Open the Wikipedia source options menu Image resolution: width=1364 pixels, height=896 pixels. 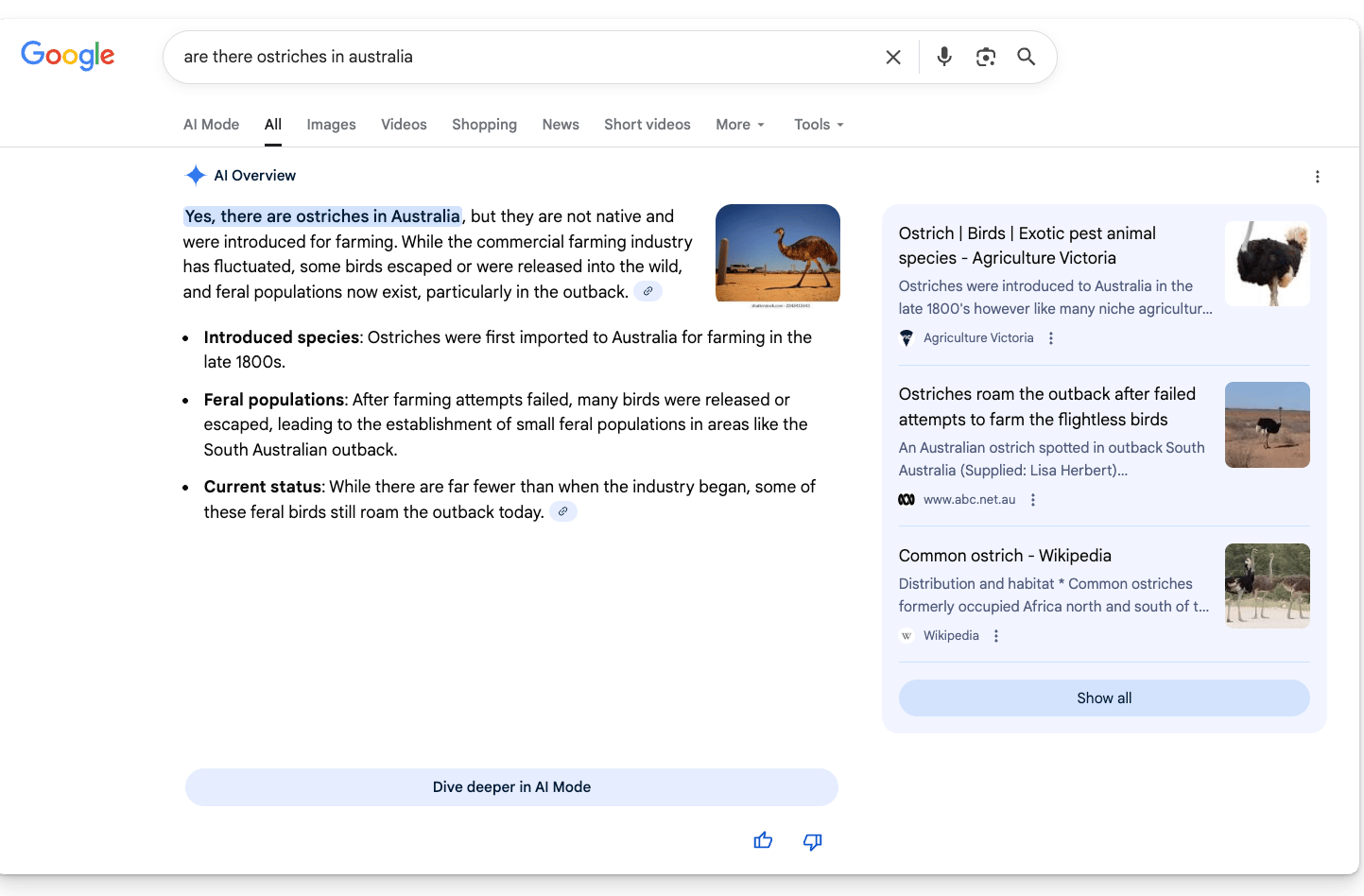coord(996,636)
